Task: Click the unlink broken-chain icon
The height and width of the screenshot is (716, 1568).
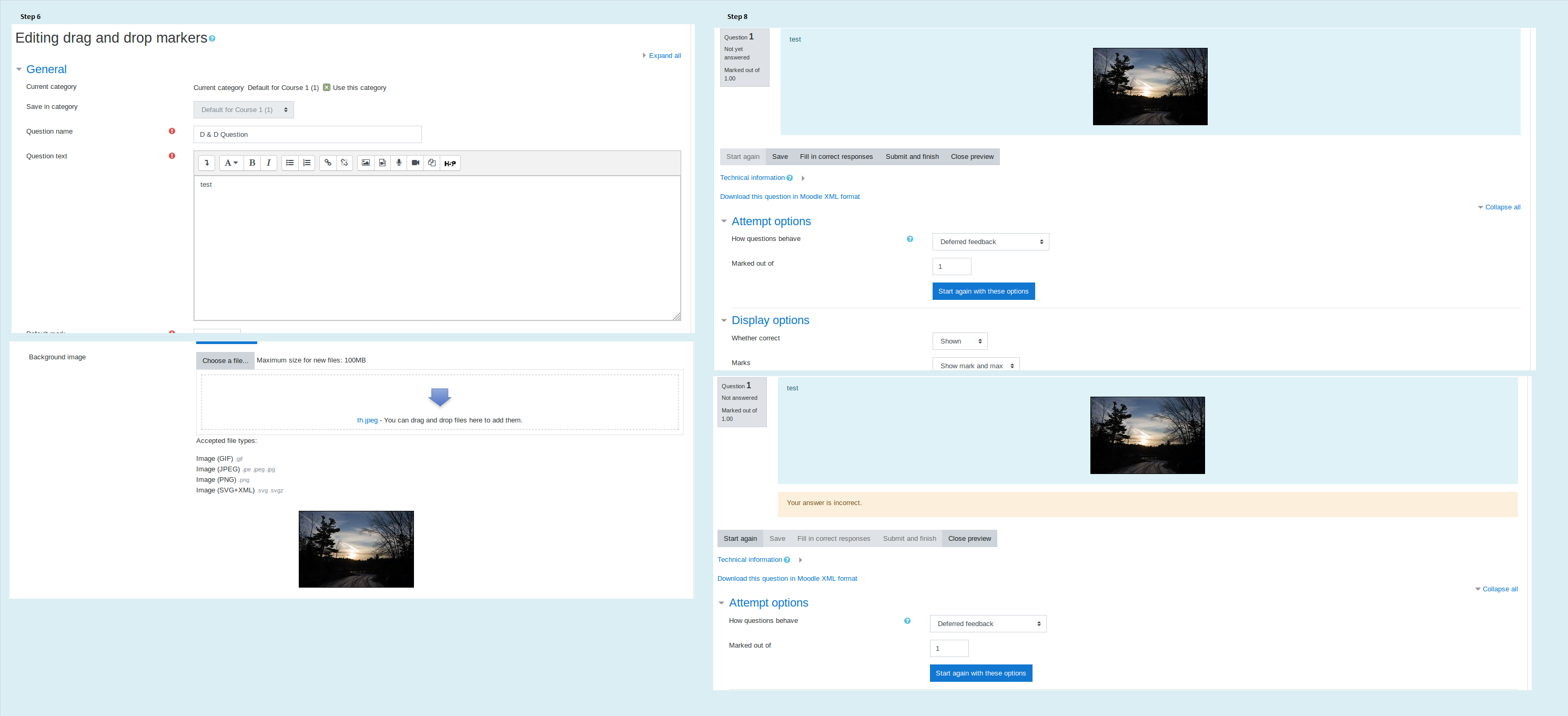Action: 345,163
